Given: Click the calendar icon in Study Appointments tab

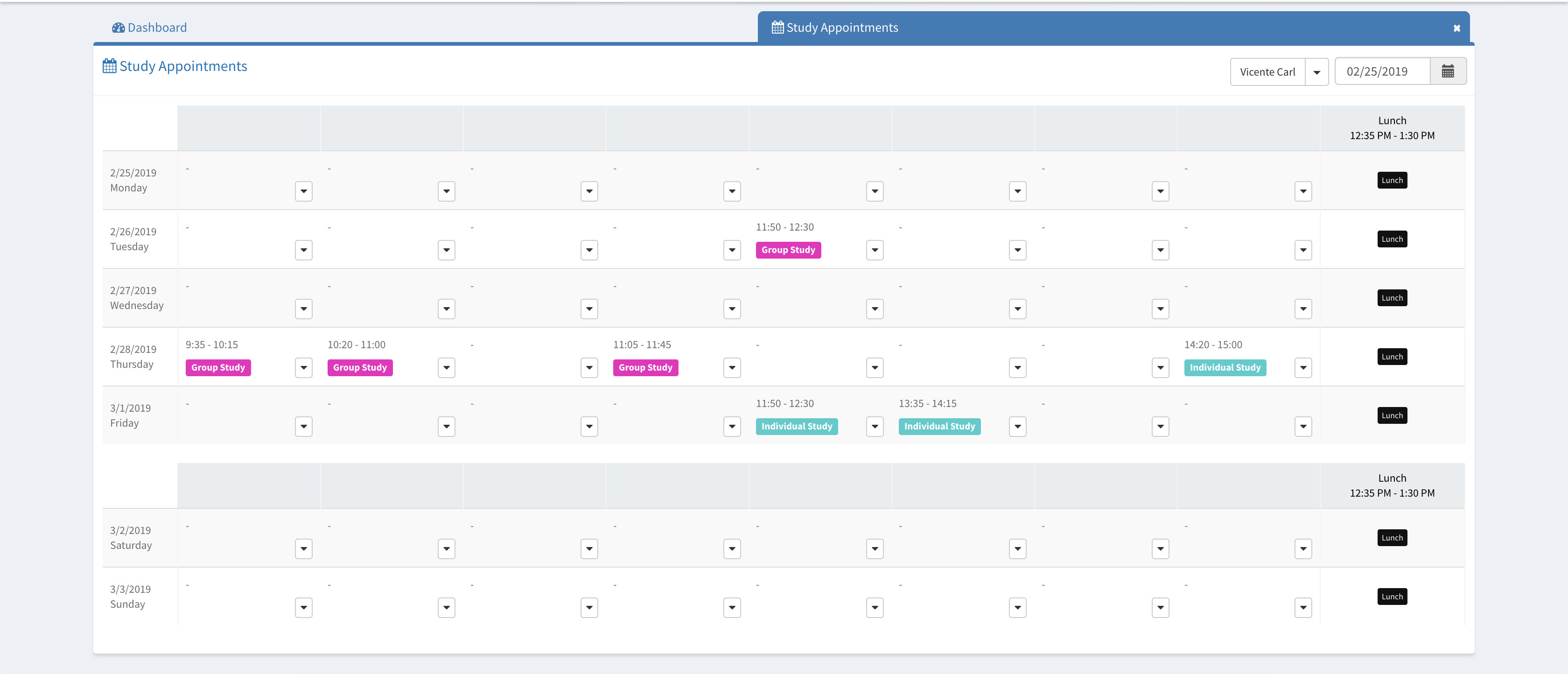Looking at the screenshot, I should pos(777,27).
